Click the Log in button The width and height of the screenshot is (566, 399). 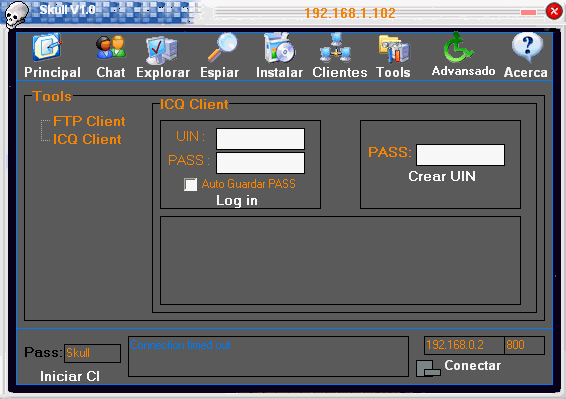pos(237,200)
